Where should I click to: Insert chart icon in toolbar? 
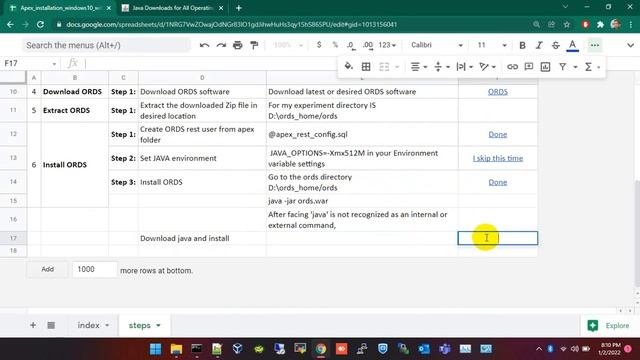click(545, 67)
